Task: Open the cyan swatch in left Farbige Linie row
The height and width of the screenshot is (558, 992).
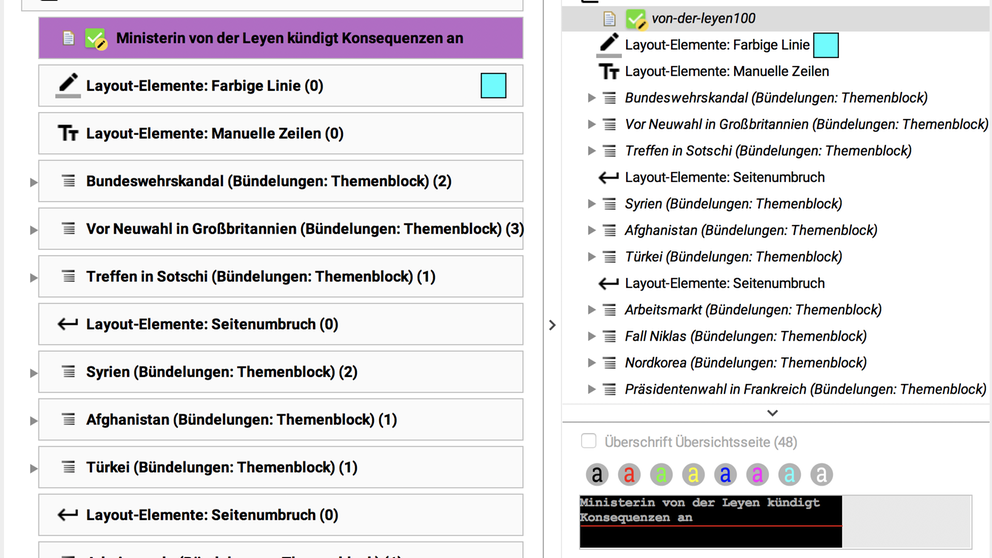Action: 493,86
